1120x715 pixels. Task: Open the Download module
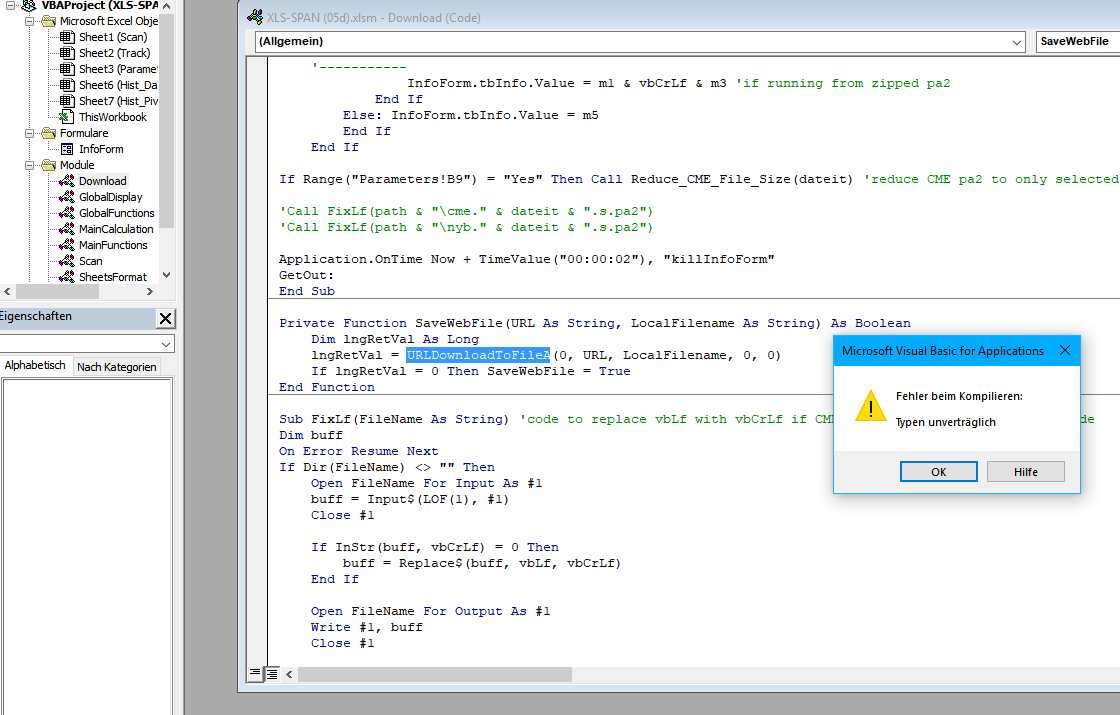pyautogui.click(x=102, y=181)
